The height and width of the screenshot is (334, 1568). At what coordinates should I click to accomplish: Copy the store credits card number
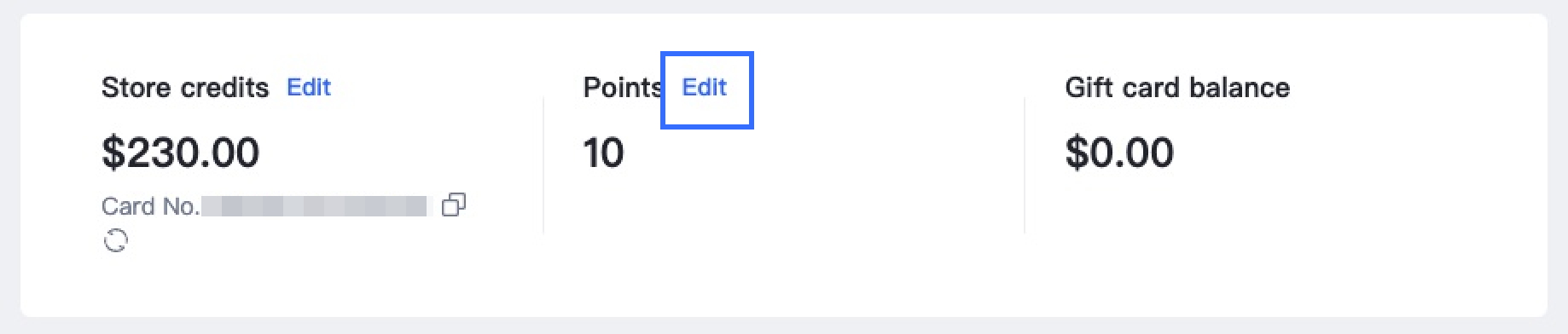454,205
